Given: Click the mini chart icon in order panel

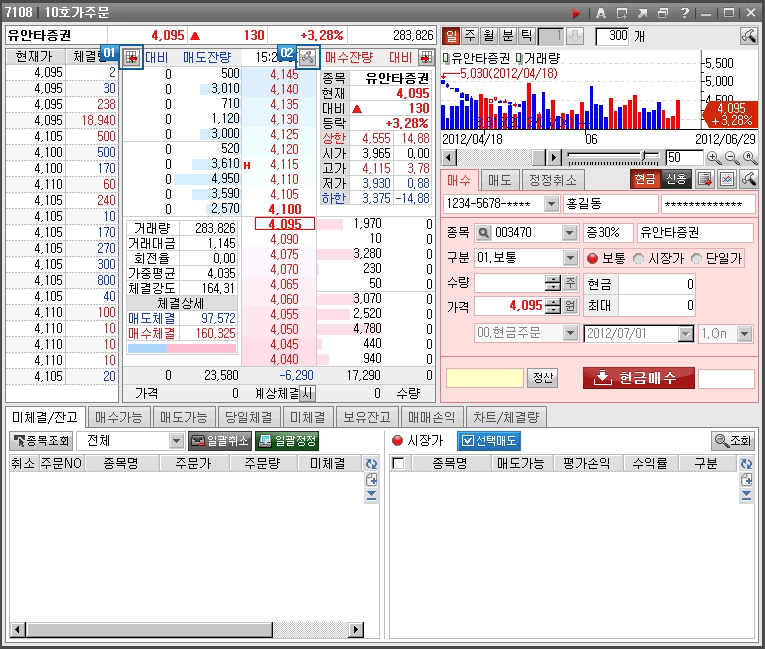Looking at the screenshot, I should click(x=727, y=179).
